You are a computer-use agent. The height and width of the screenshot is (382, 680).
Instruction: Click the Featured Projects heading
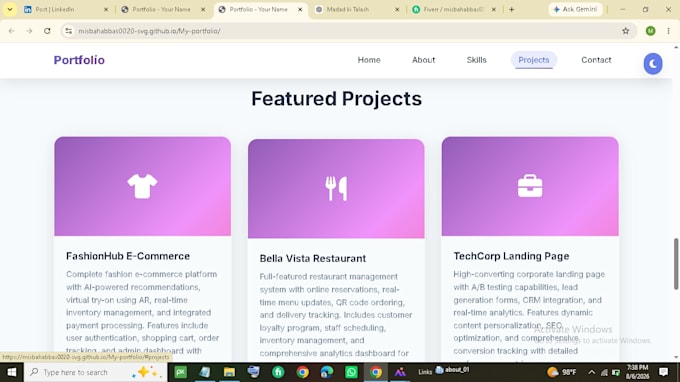[337, 98]
